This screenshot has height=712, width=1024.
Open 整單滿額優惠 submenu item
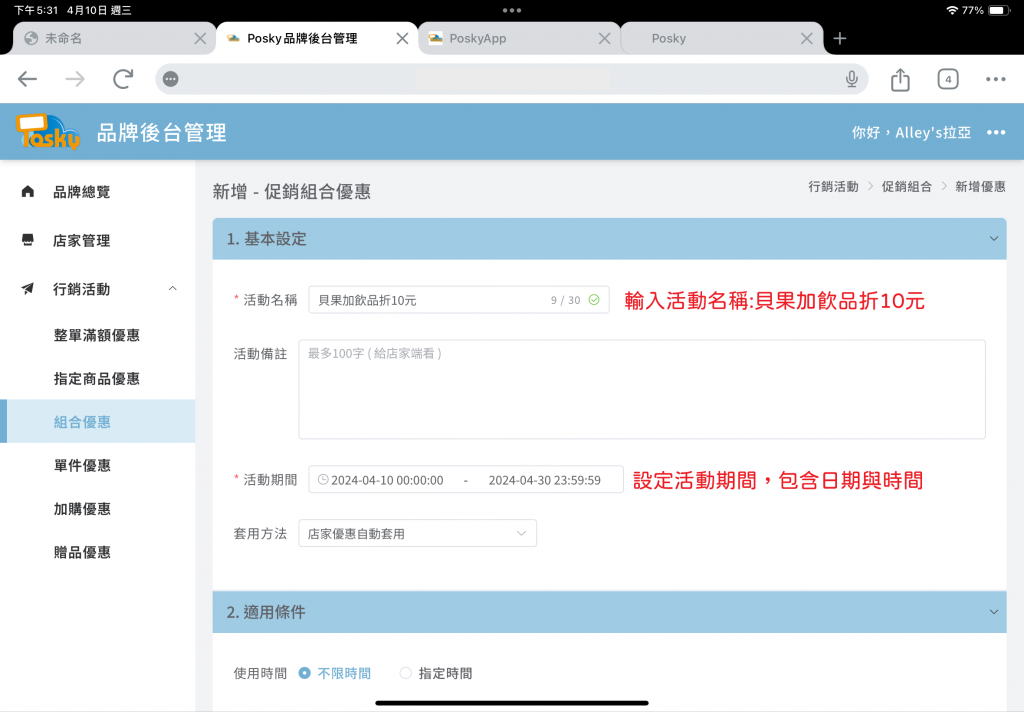(x=97, y=335)
